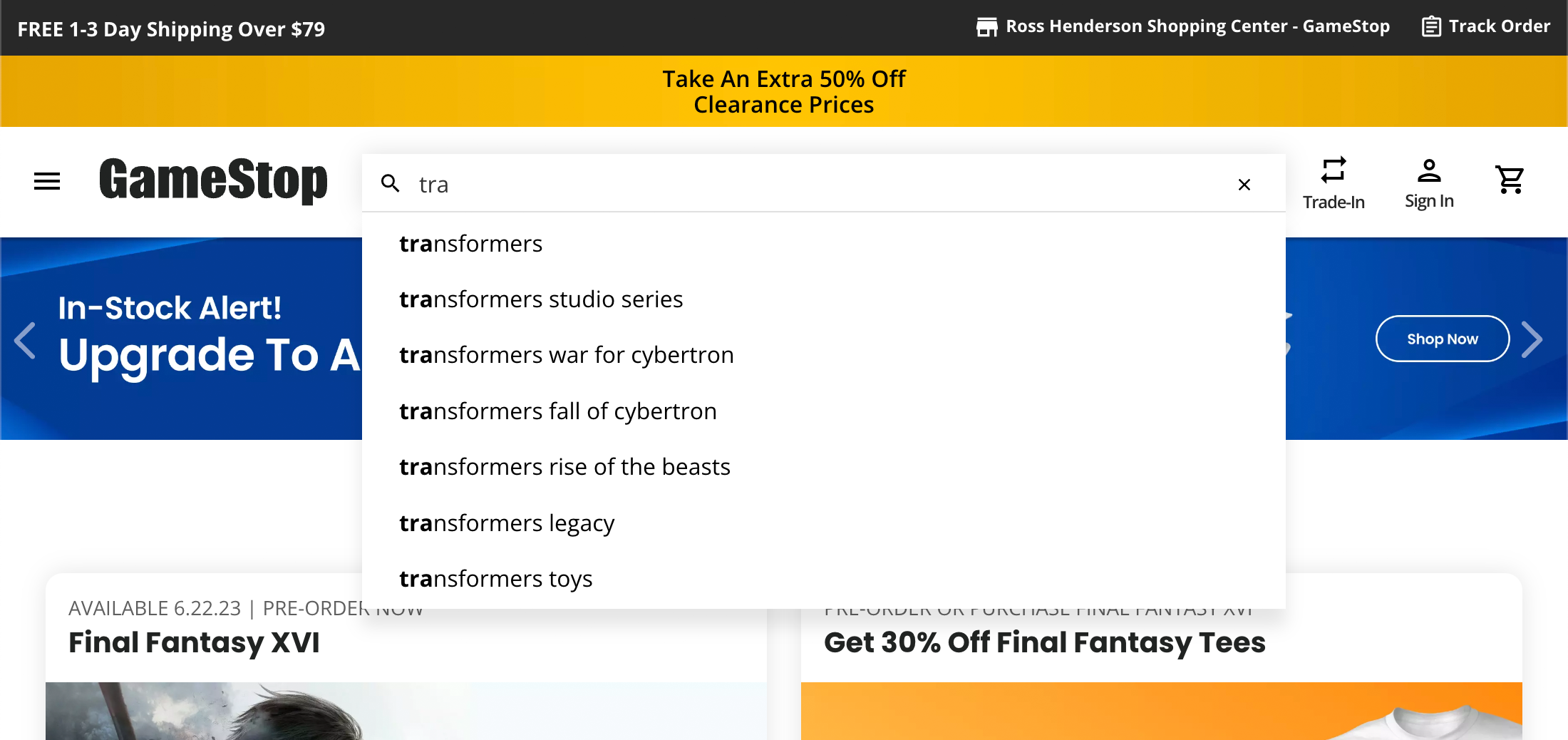Click the Shop Now button
This screenshot has height=740, width=1568.
click(1442, 339)
